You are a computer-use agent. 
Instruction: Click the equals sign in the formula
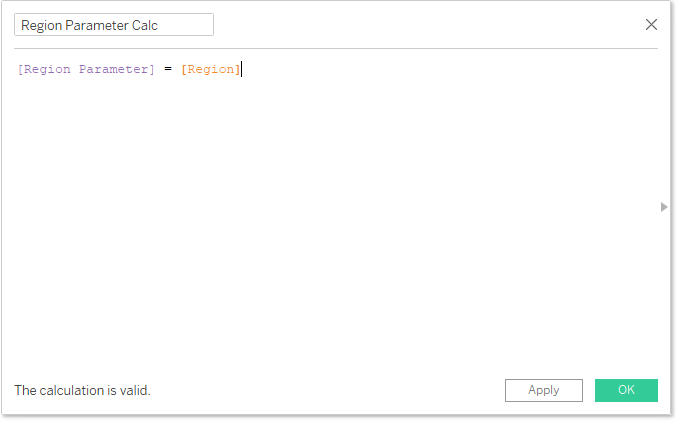168,69
